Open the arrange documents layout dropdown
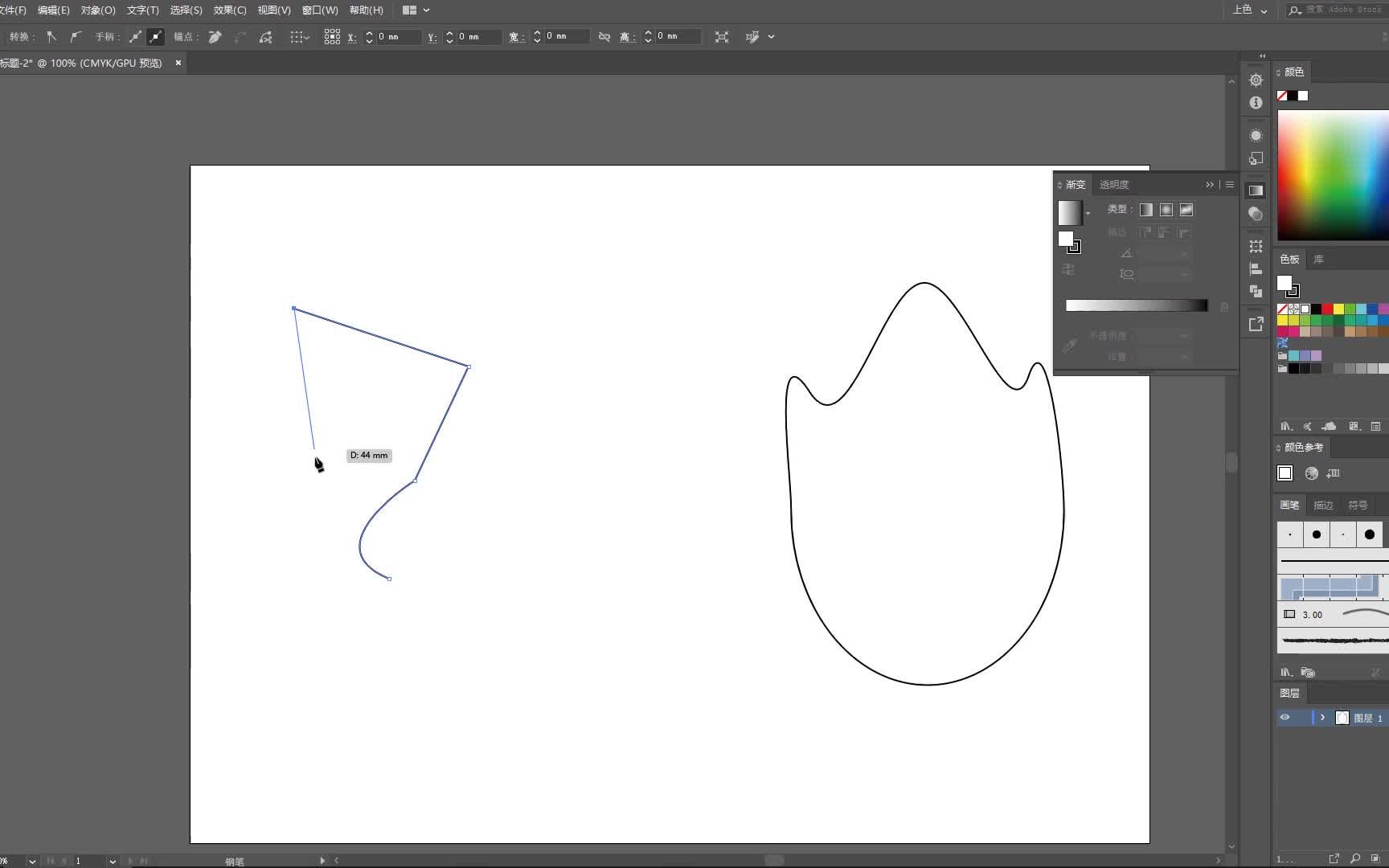The height and width of the screenshot is (868, 1389). [x=416, y=10]
